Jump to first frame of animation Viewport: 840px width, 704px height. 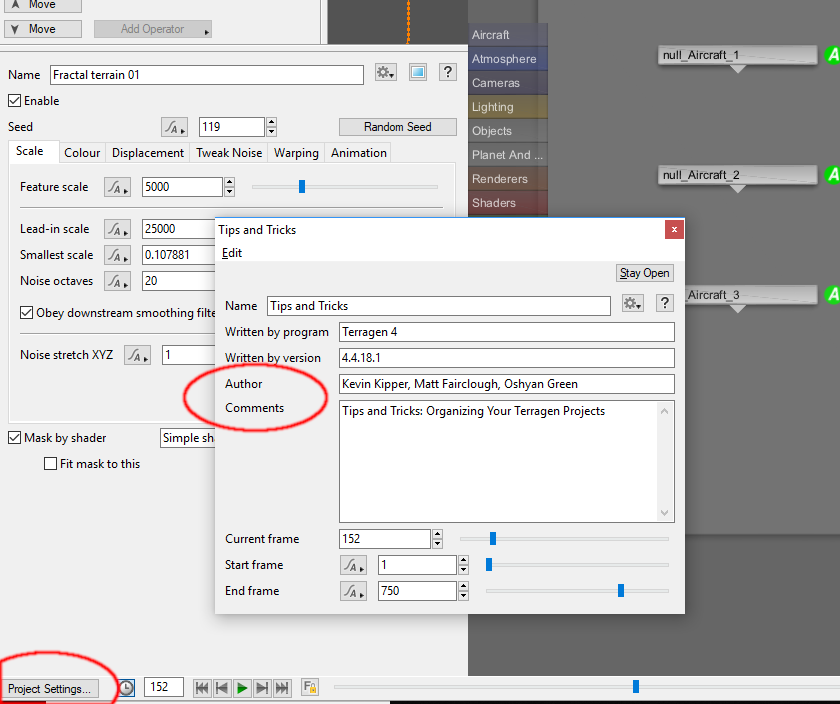pos(201,688)
